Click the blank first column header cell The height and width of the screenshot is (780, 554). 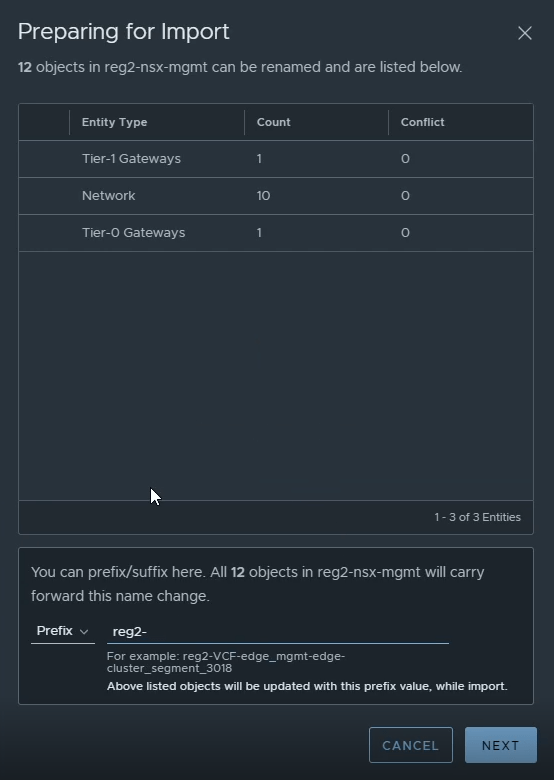[x=44, y=122]
